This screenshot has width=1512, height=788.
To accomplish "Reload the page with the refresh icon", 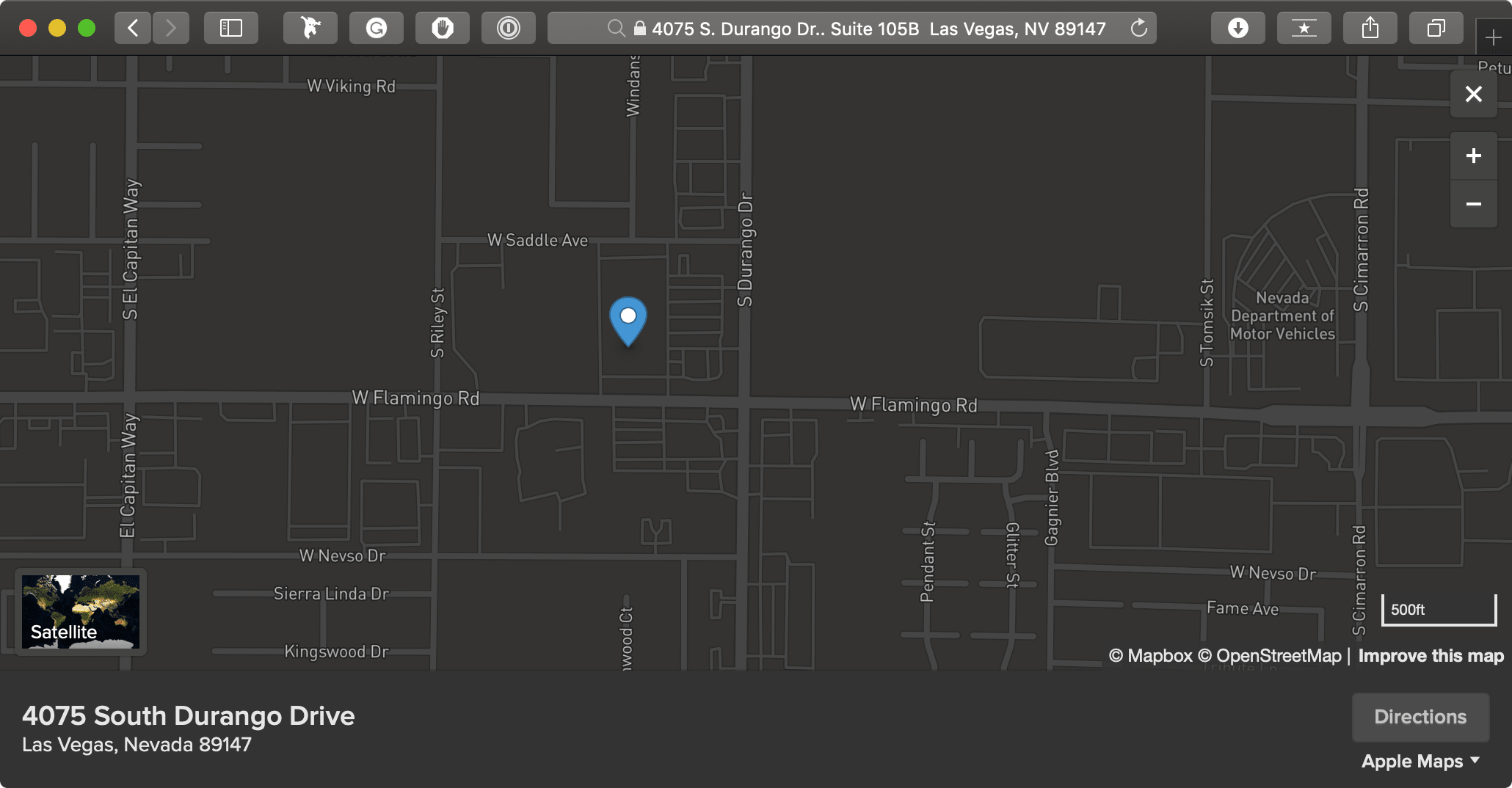I will click(x=1138, y=29).
